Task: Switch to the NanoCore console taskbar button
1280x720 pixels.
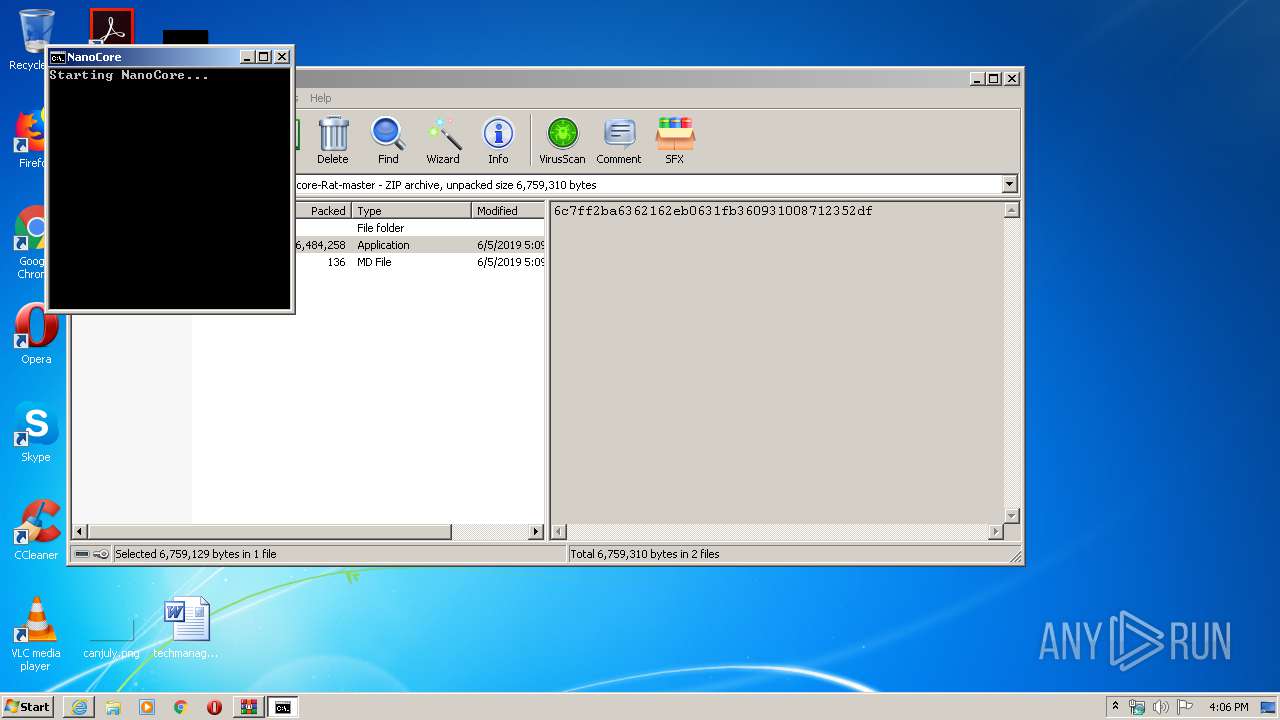Action: pos(282,707)
